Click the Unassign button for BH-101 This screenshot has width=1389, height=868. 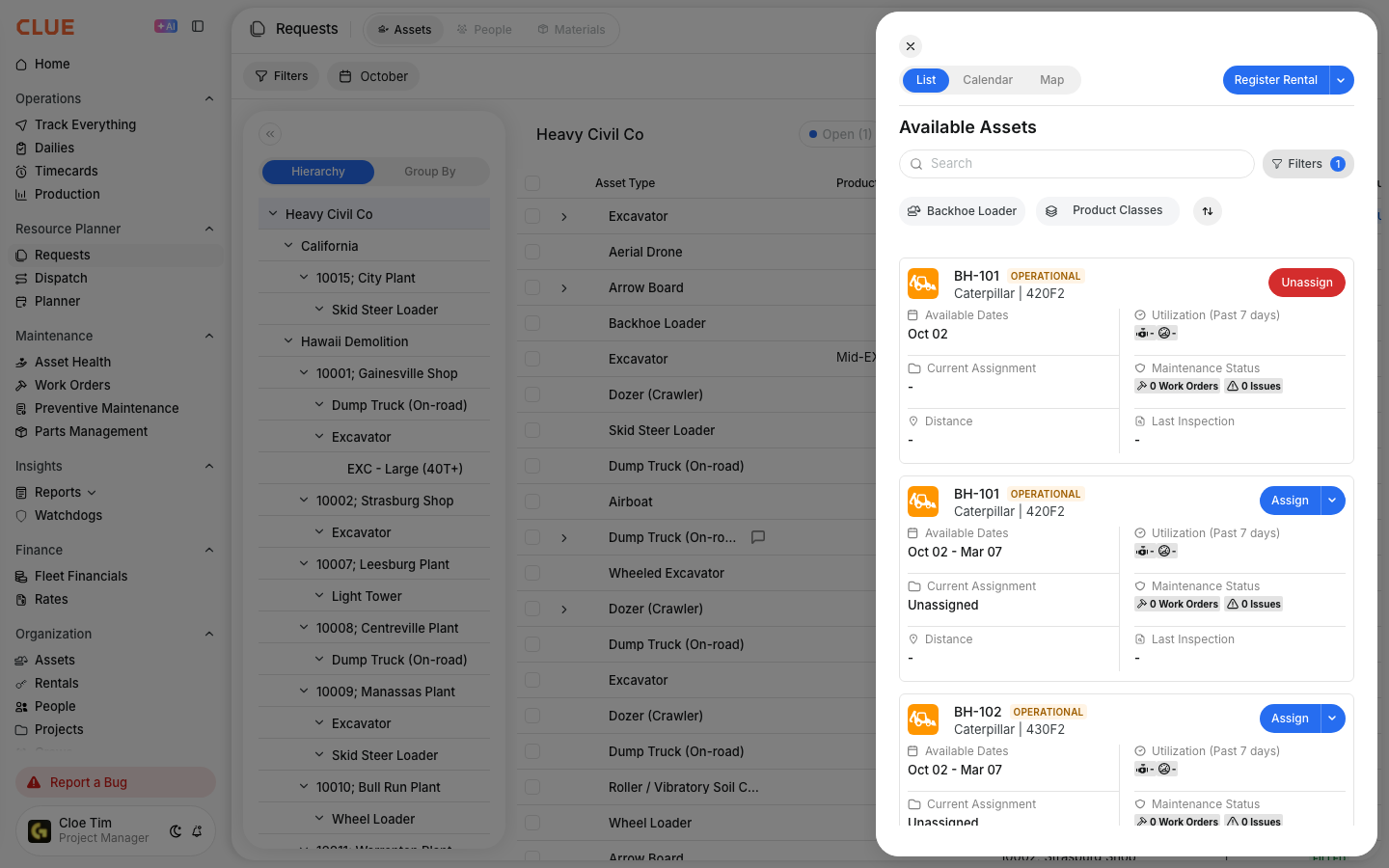click(1307, 283)
